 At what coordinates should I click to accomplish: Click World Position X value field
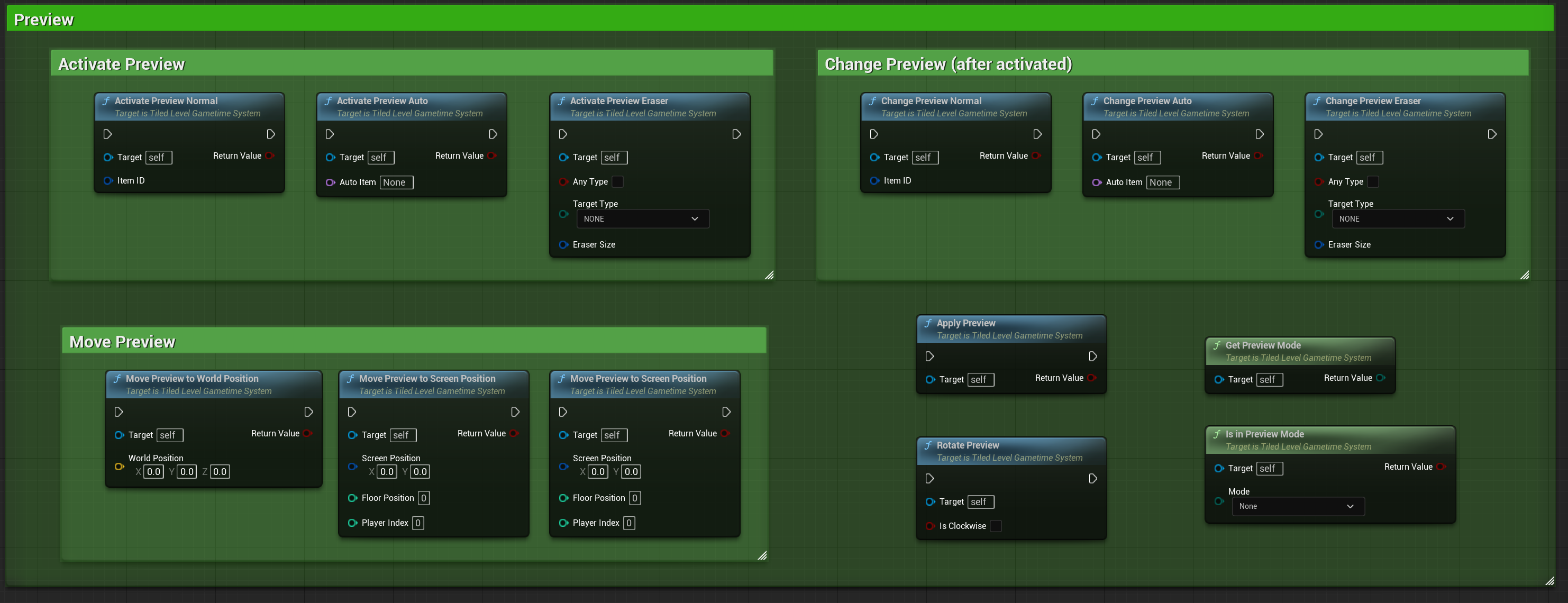tap(153, 472)
